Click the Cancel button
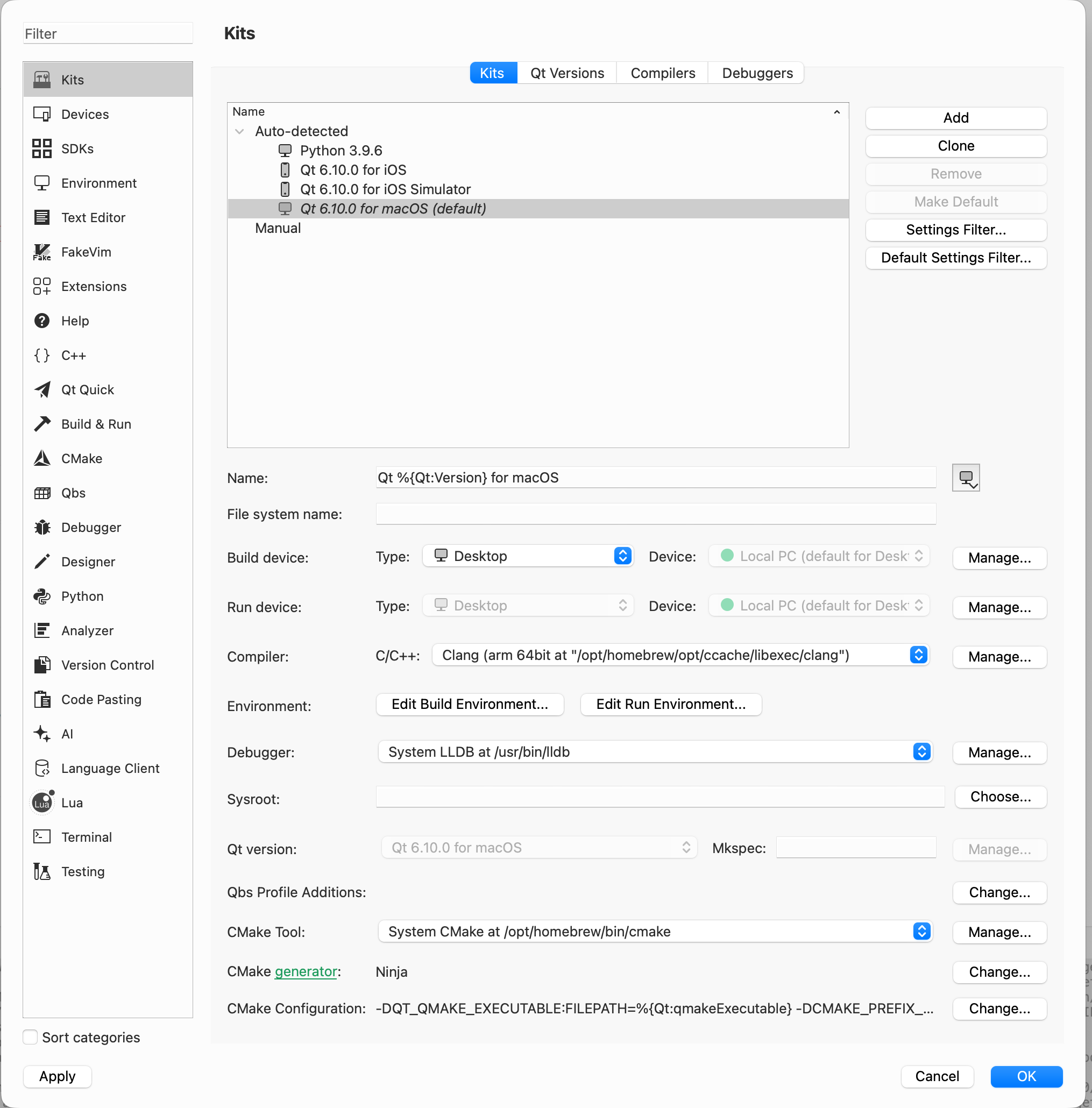The width and height of the screenshot is (1092, 1108). click(x=937, y=1076)
